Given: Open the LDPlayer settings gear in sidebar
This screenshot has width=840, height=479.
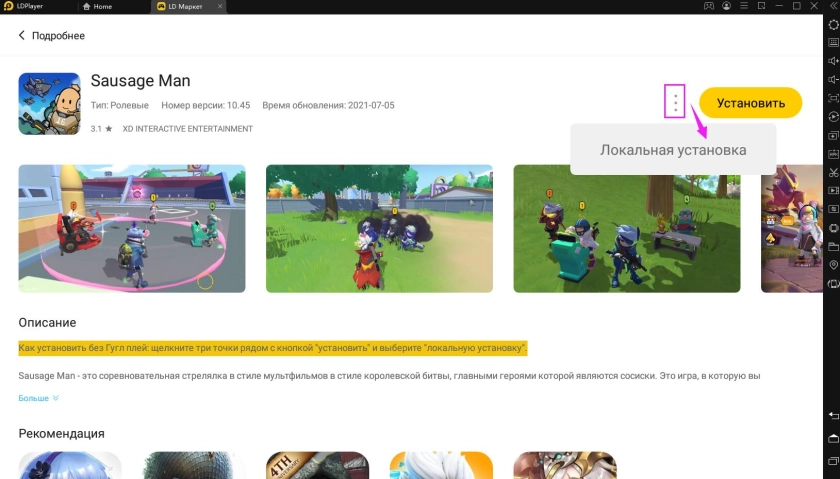Looking at the screenshot, I should tap(833, 25).
